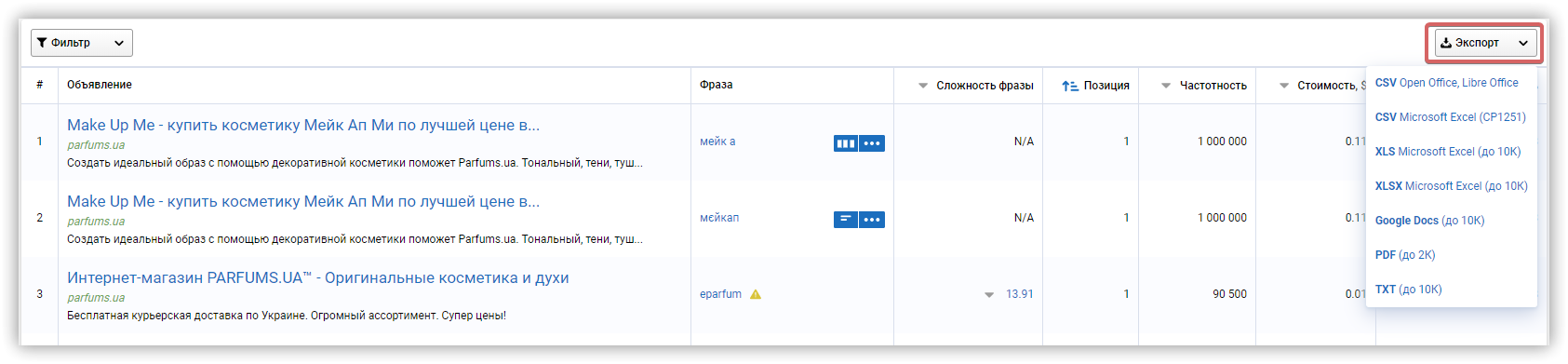This screenshot has width=1568, height=364.
Task: Expand the difficulty arrow next to 13.91
Action: (989, 295)
